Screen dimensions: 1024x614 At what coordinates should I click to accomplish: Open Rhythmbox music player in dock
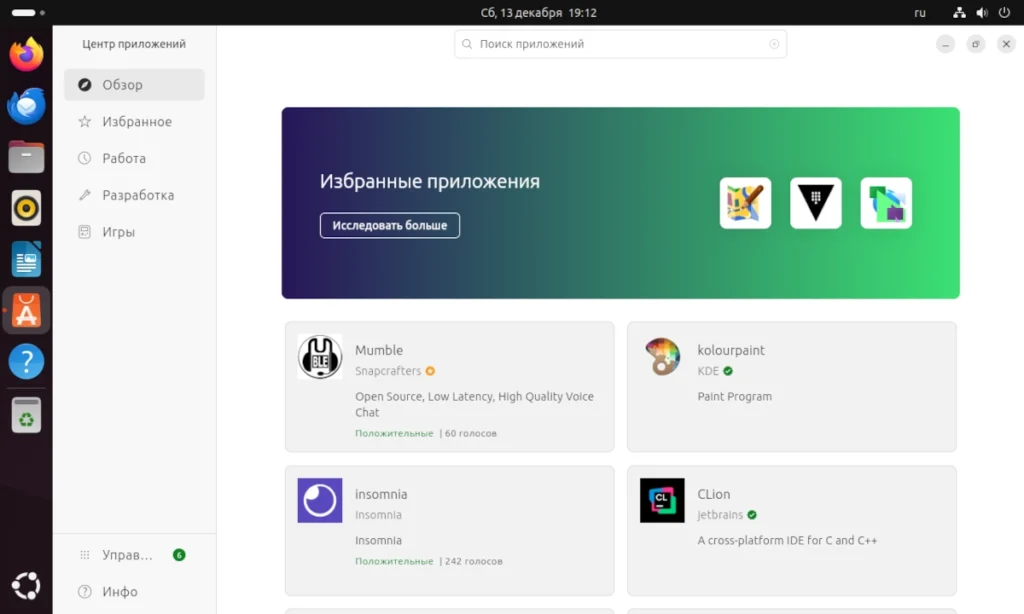pyautogui.click(x=26, y=208)
